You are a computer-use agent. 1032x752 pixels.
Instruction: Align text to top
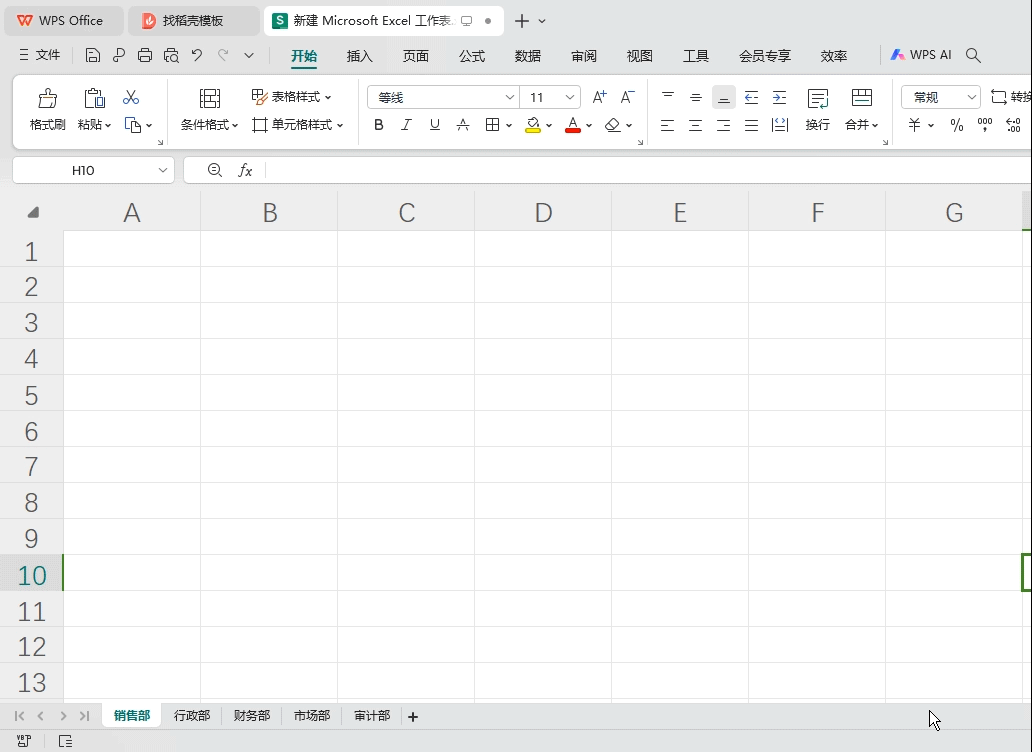point(667,97)
